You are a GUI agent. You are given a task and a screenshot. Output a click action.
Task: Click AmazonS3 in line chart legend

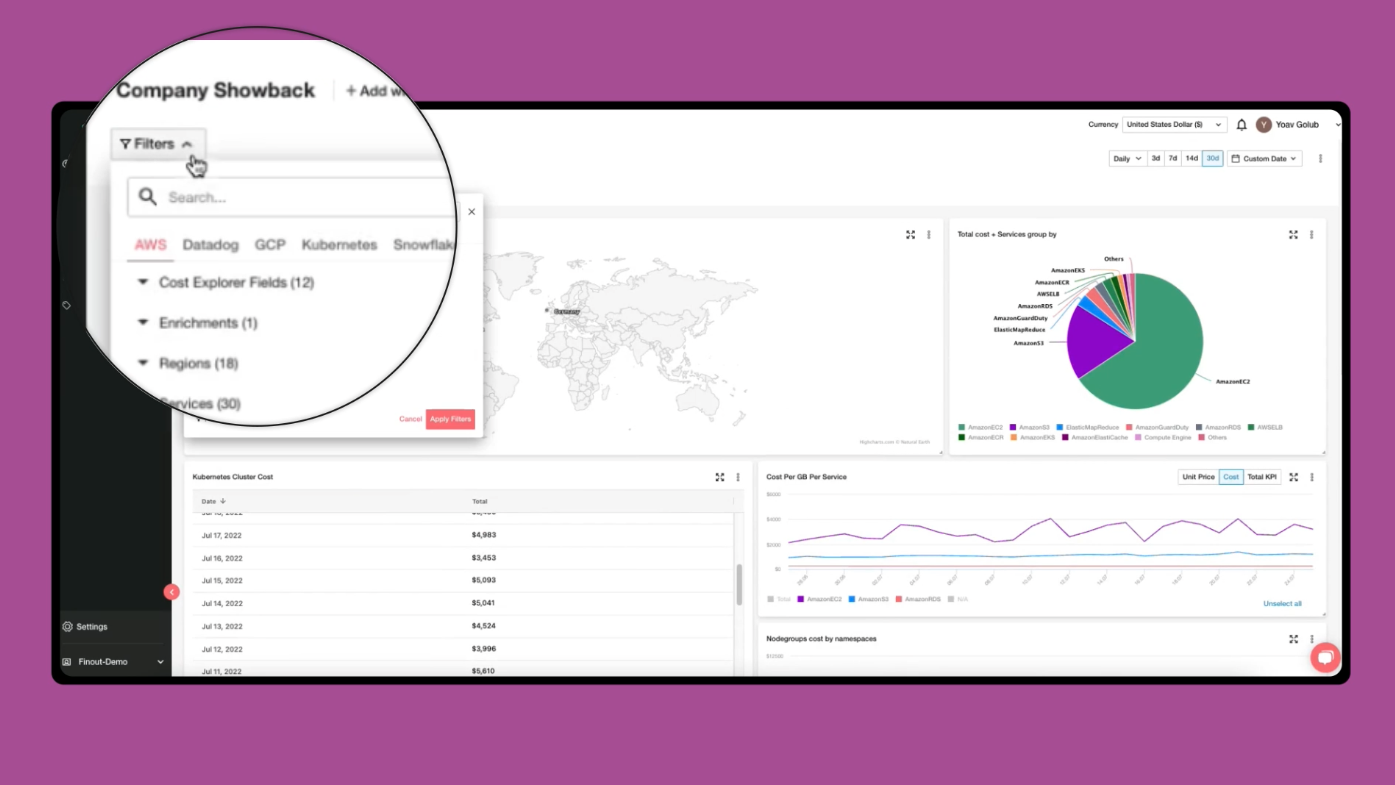pos(868,599)
